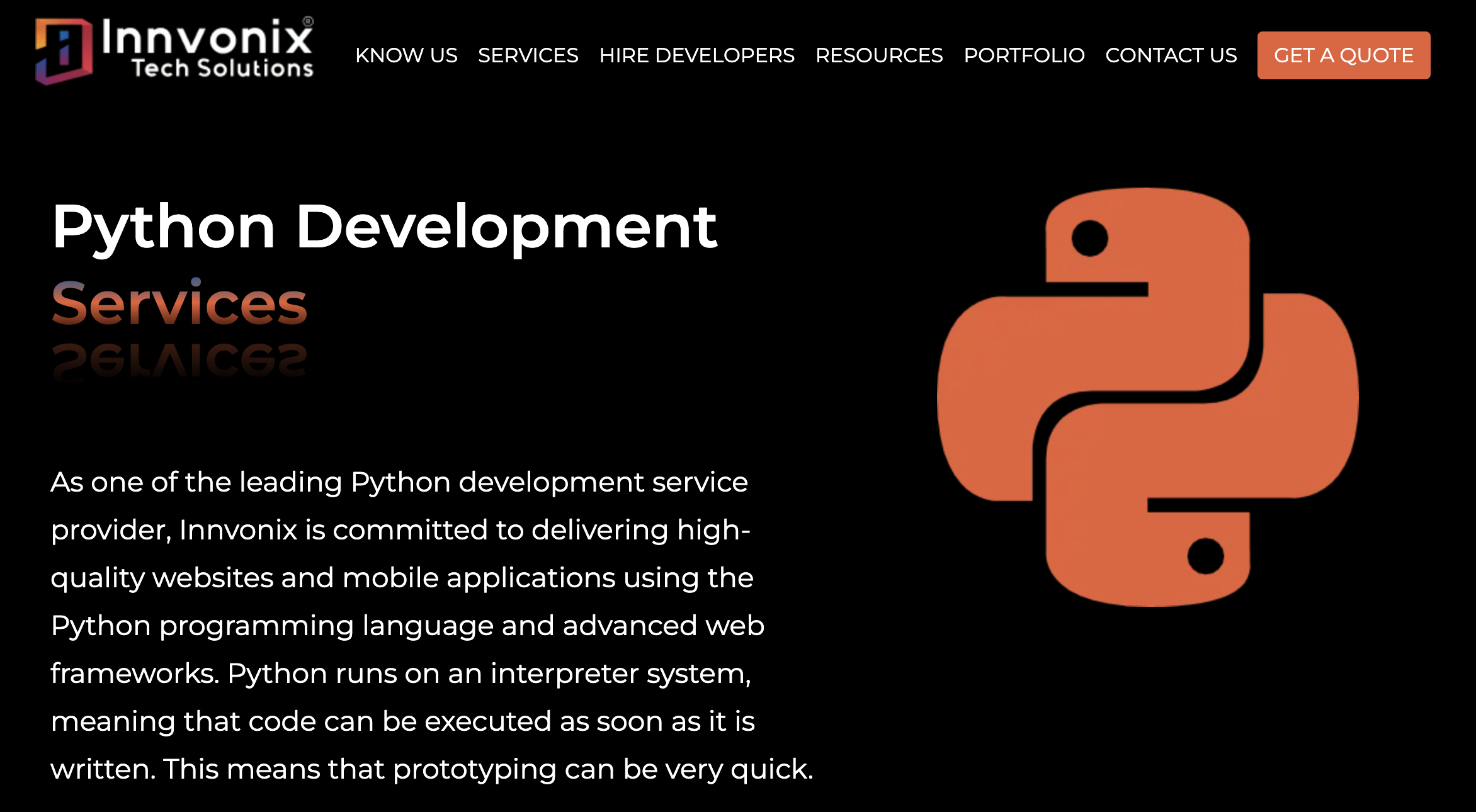This screenshot has height=812, width=1476.
Task: View the PORTFOLIO page
Action: point(1024,55)
